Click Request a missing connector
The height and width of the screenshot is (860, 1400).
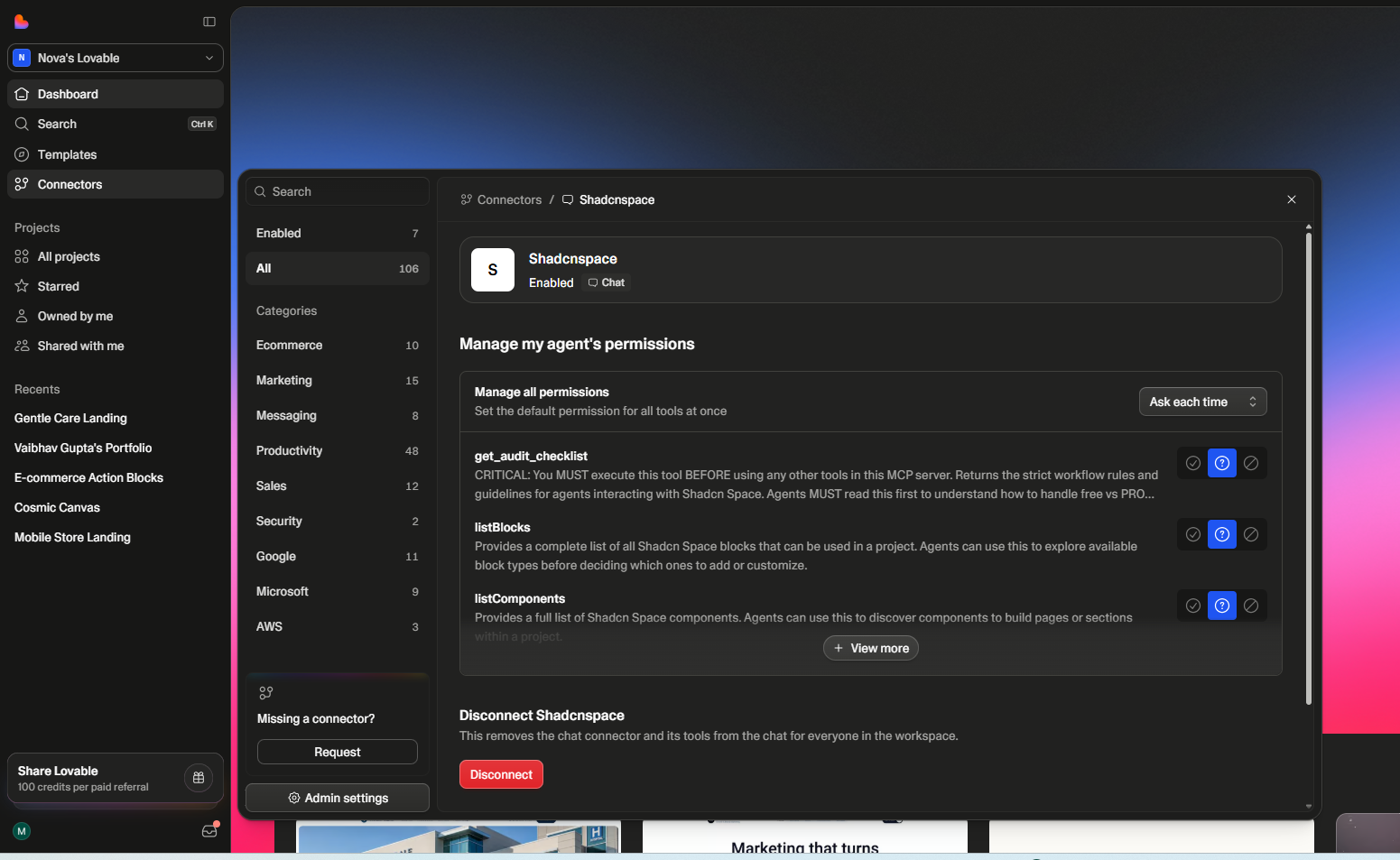click(x=338, y=752)
